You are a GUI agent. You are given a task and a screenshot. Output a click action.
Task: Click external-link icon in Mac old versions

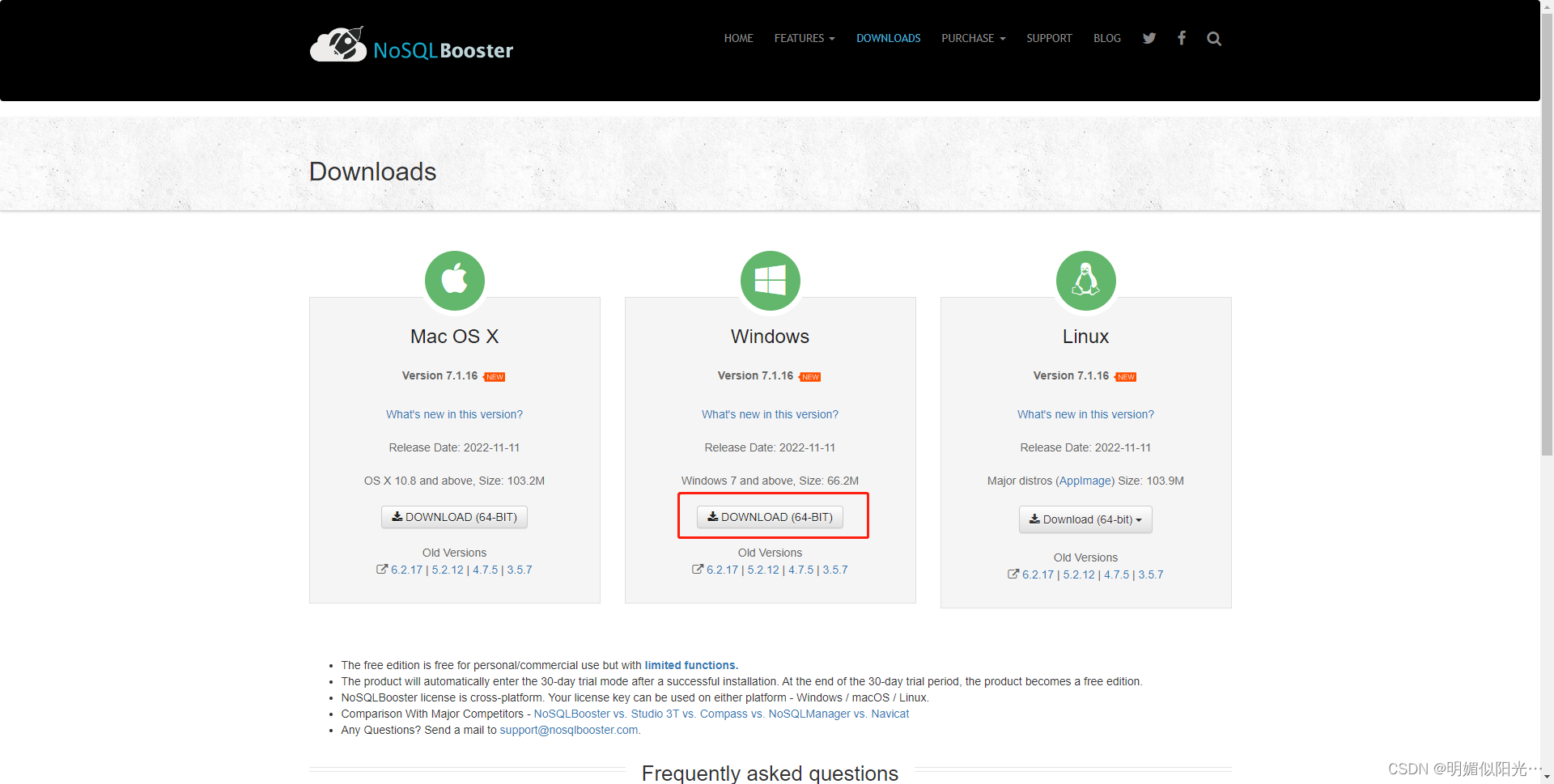click(x=382, y=570)
